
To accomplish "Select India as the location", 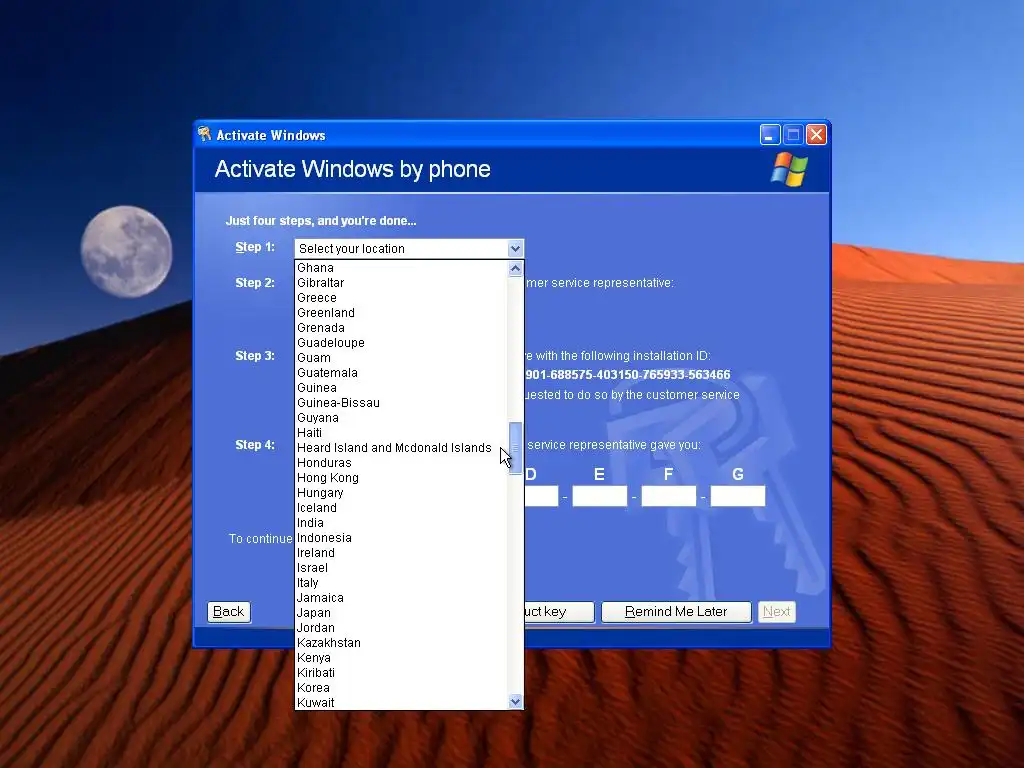I will click(x=401, y=523).
